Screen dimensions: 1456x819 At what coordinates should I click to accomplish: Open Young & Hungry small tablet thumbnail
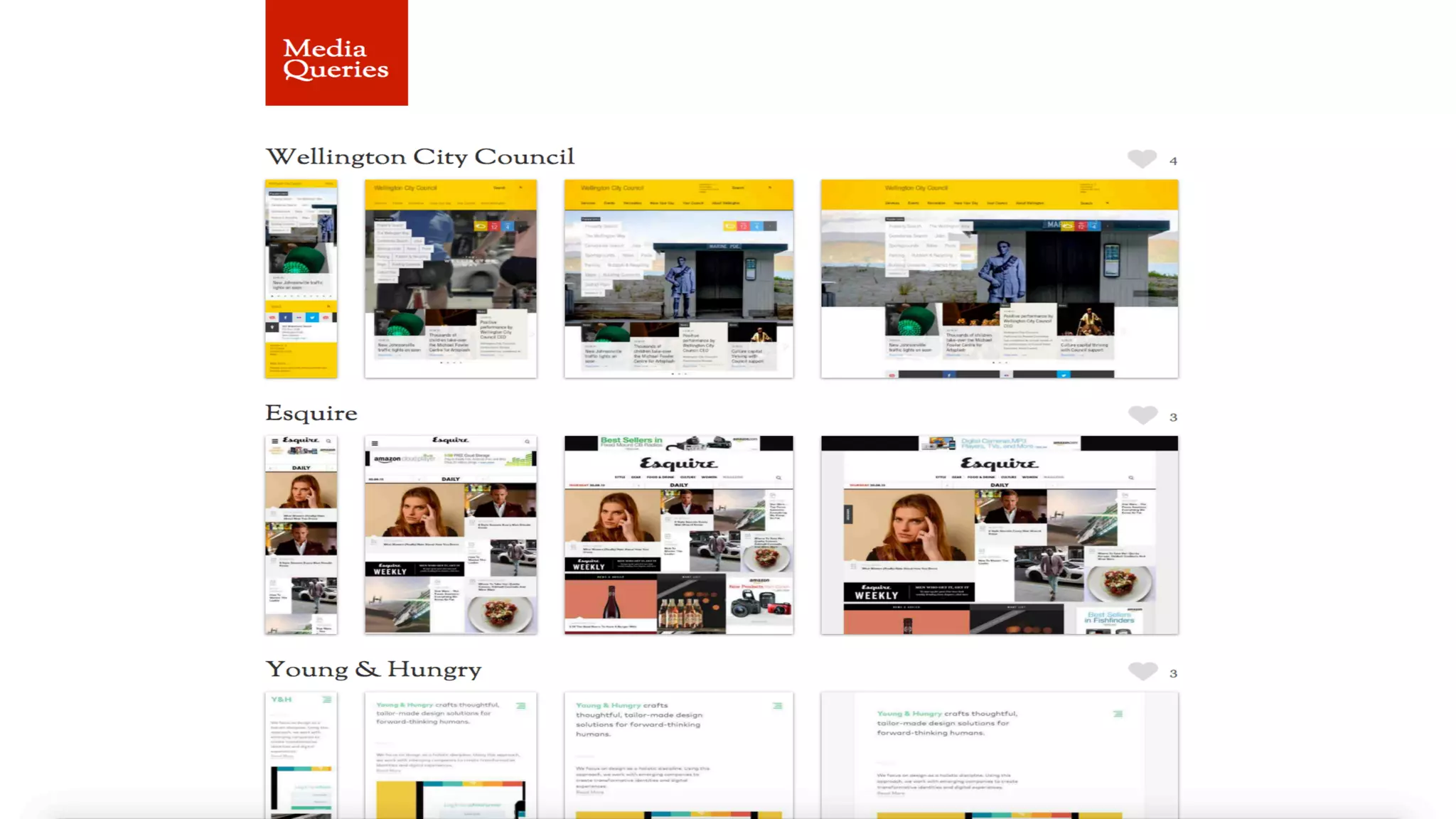(x=451, y=755)
